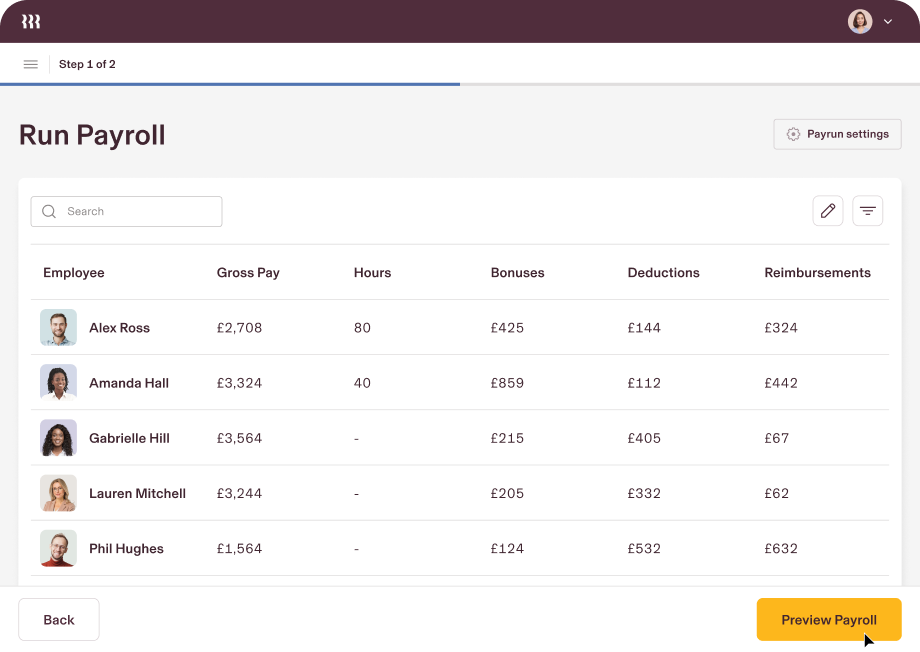Viewport: 920px width, 652px height.
Task: Expand the Payrun settings options
Action: coord(837,133)
